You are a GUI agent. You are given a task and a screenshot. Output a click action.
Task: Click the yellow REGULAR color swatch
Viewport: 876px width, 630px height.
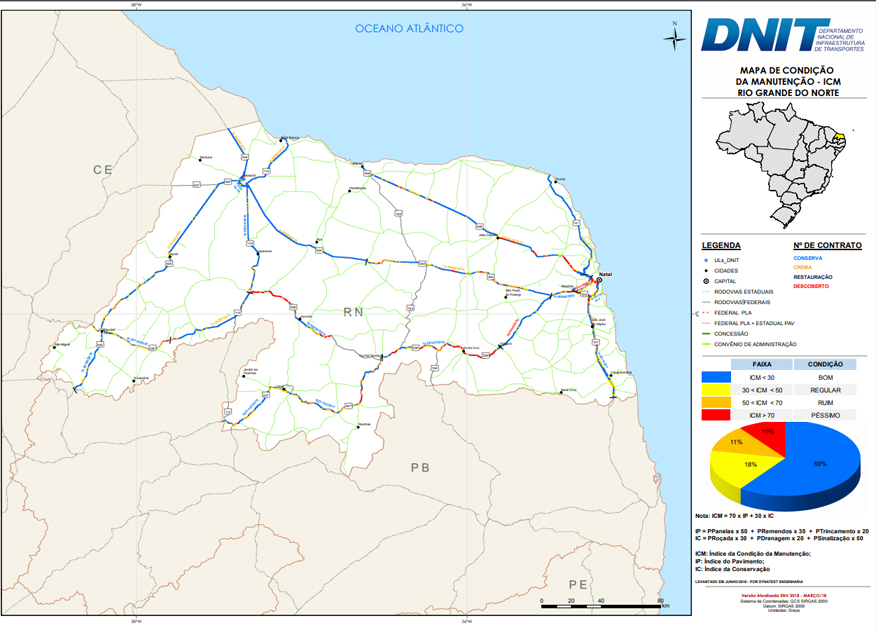click(716, 390)
